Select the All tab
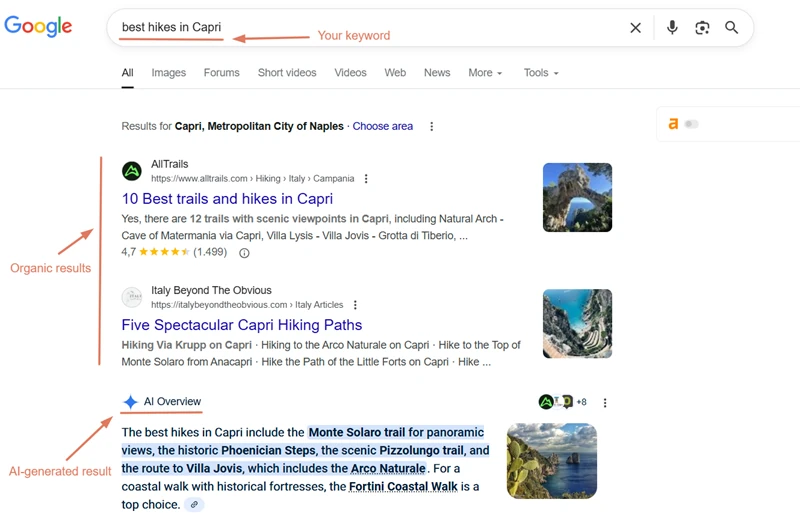This screenshot has width=800, height=523. (128, 72)
